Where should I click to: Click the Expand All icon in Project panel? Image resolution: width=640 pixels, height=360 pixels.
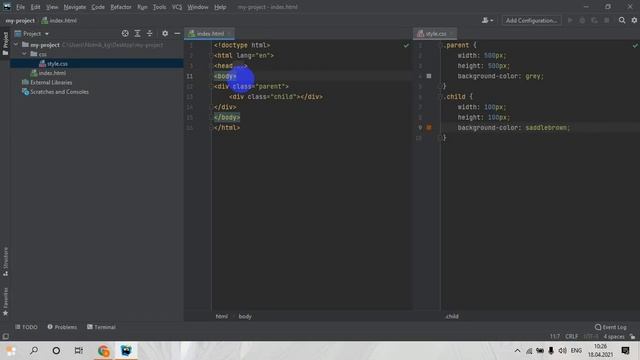pyautogui.click(x=137, y=33)
